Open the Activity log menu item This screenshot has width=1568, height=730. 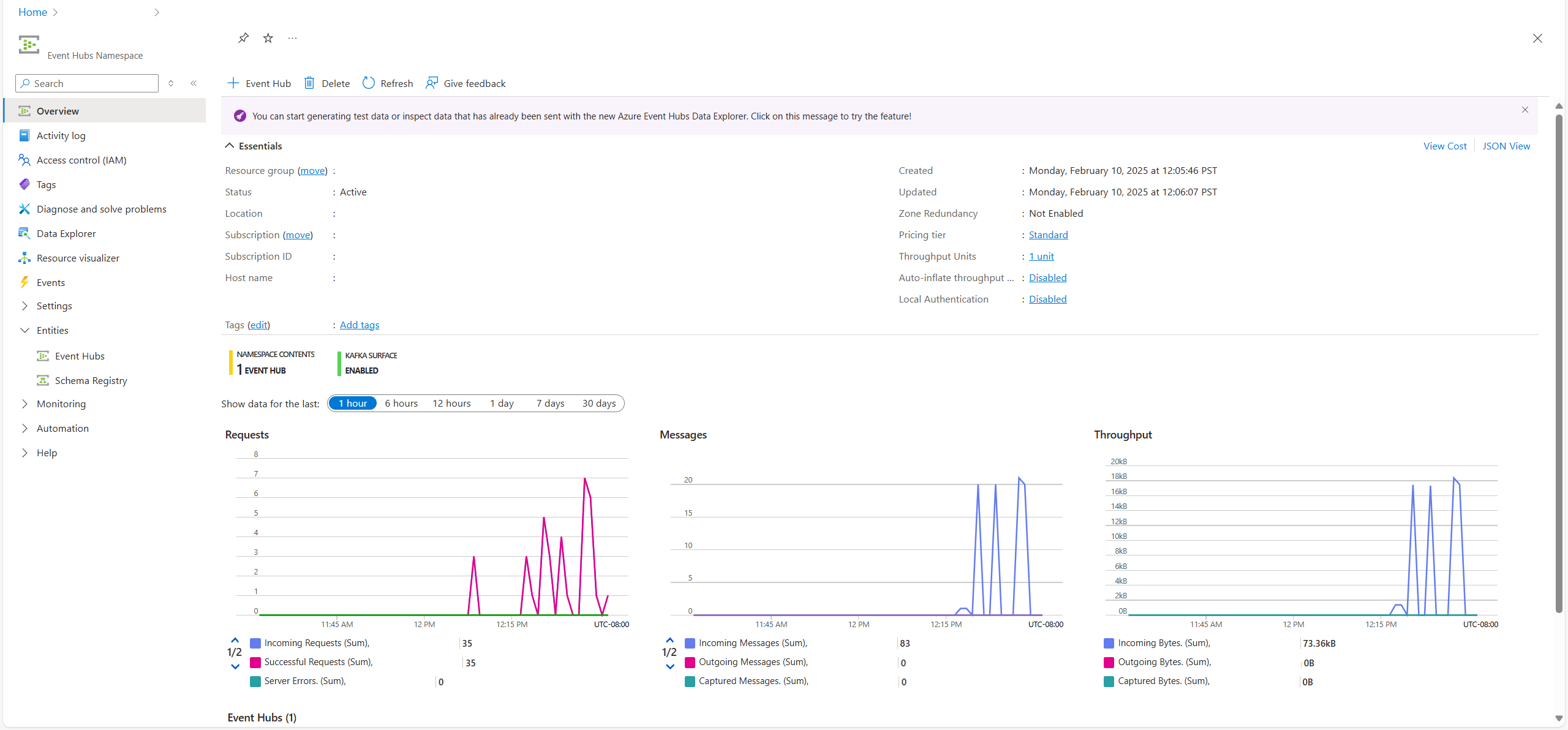tap(61, 135)
